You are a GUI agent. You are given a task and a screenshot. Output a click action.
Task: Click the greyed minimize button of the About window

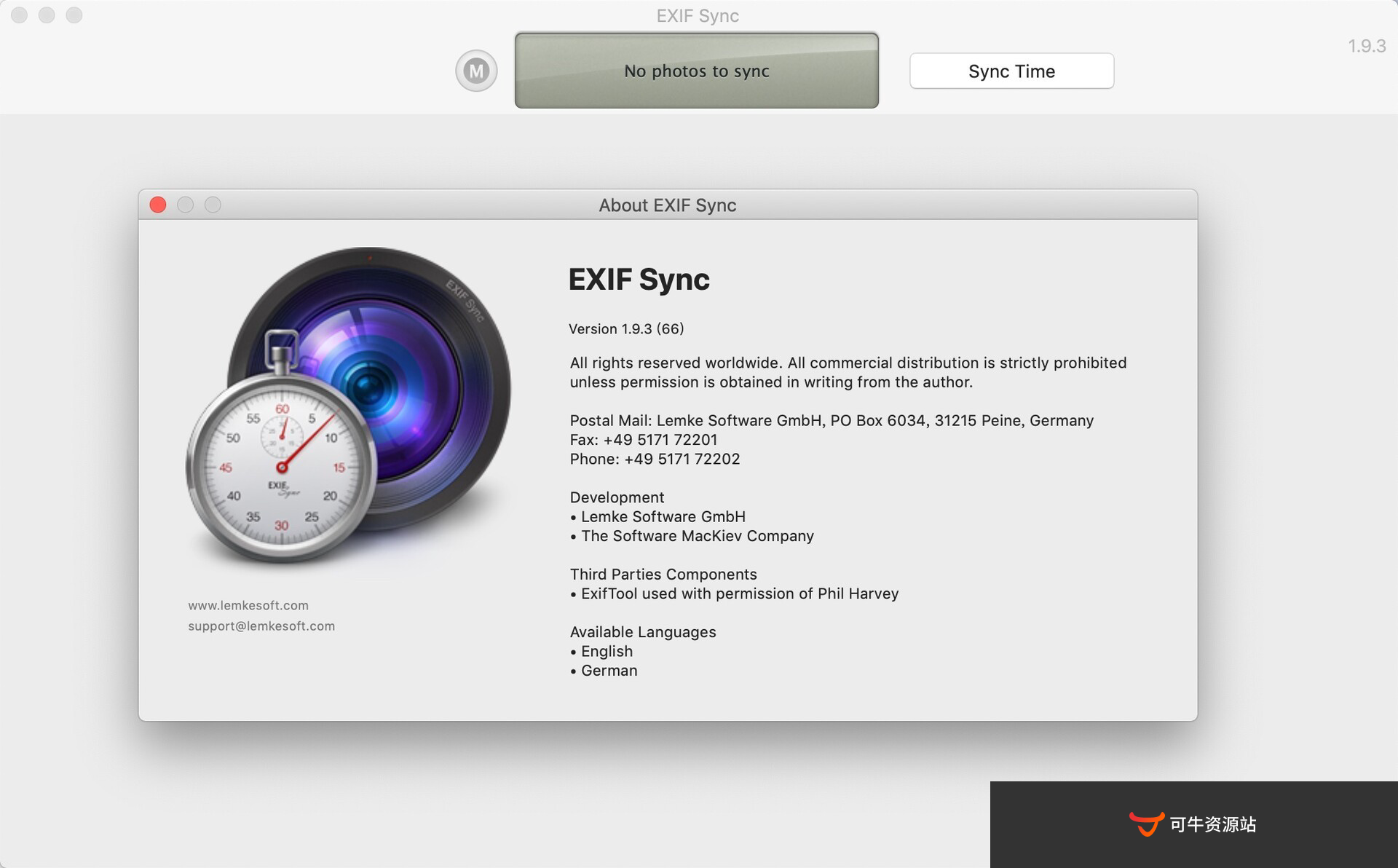[x=186, y=205]
